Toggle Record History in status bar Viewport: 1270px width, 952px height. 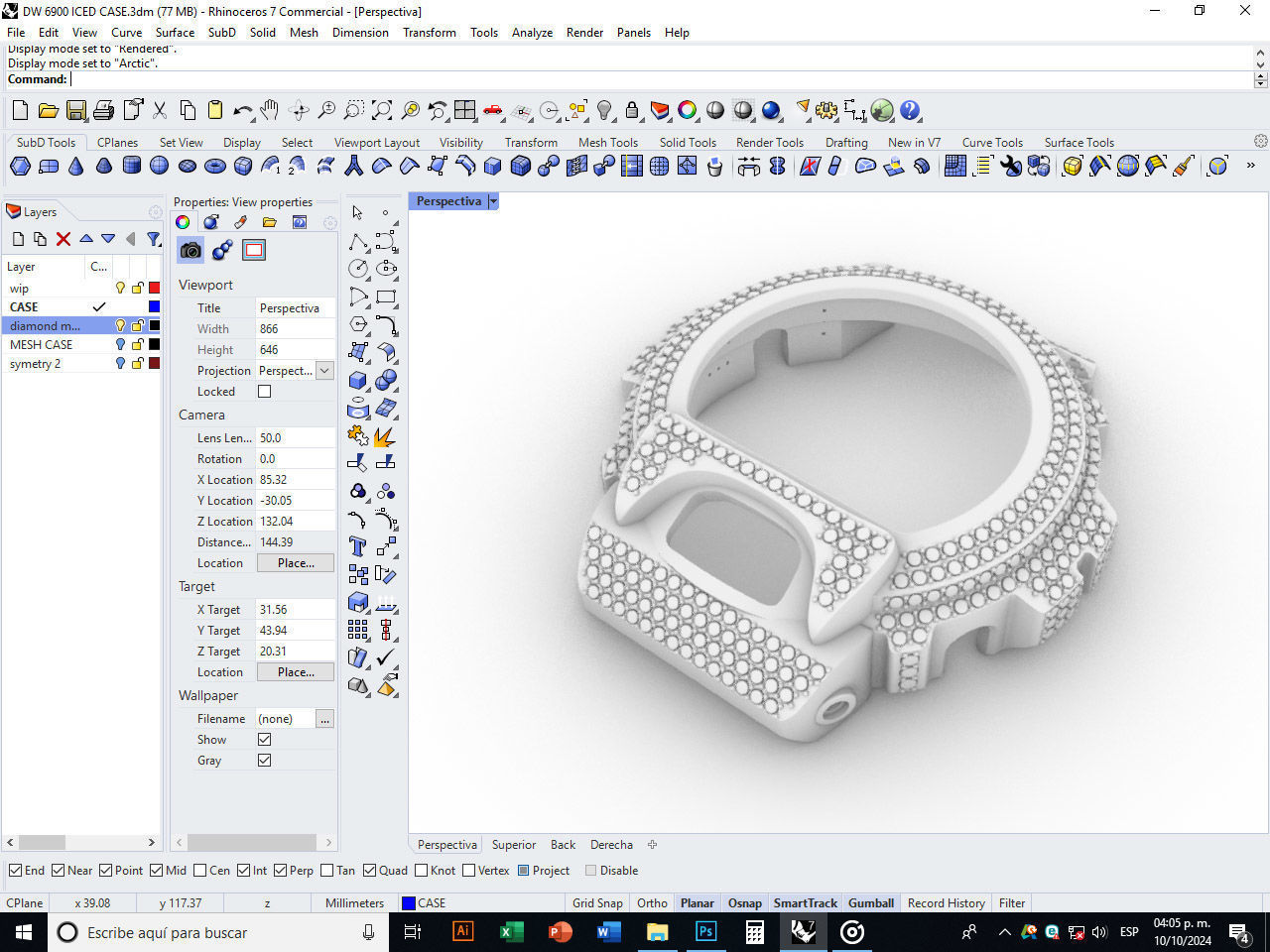pyautogui.click(x=947, y=903)
